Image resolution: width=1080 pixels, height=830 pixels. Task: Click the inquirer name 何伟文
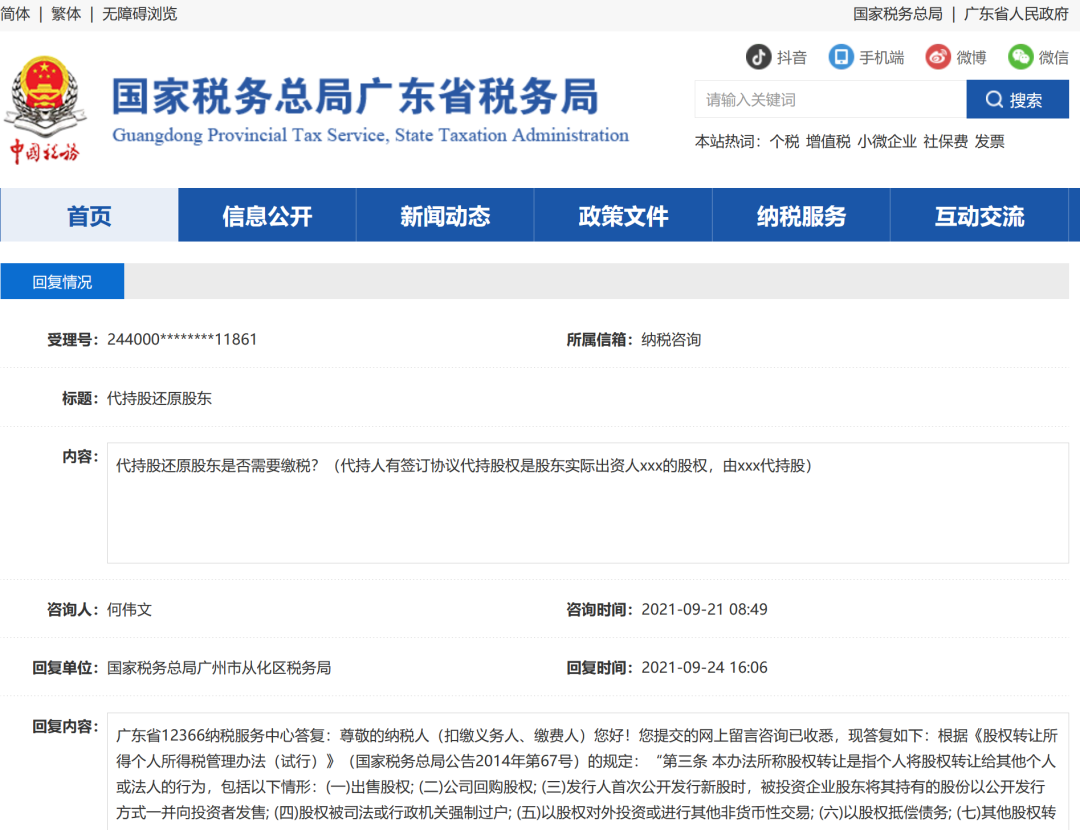coord(129,609)
